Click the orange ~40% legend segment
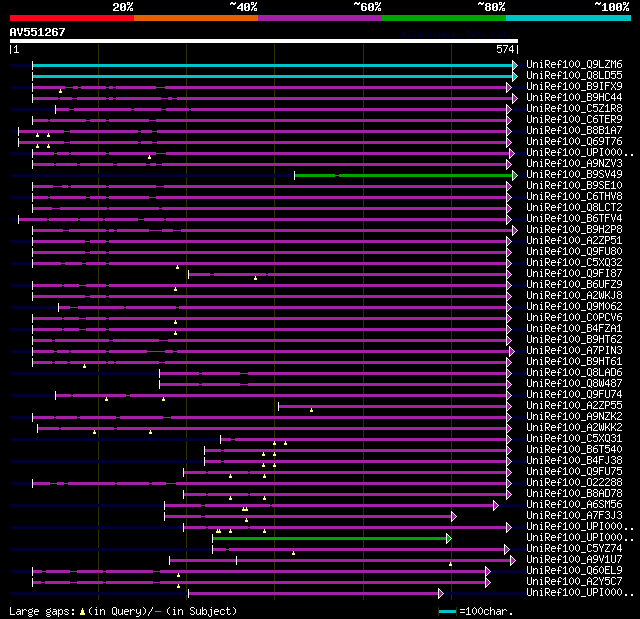Viewport: 640px width, 619px height. [x=196, y=18]
